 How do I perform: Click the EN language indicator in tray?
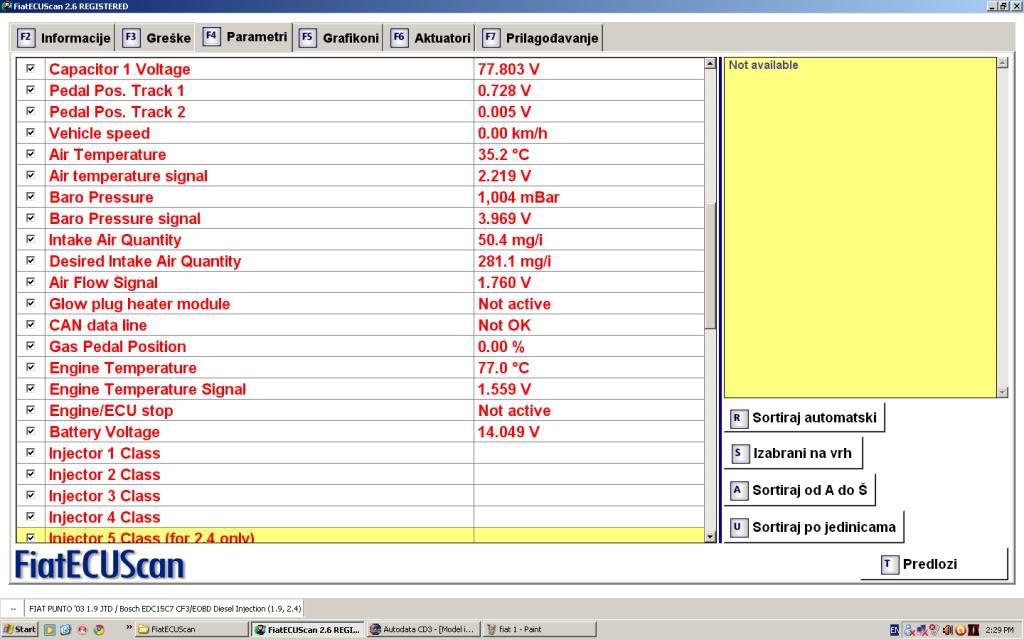coord(894,630)
